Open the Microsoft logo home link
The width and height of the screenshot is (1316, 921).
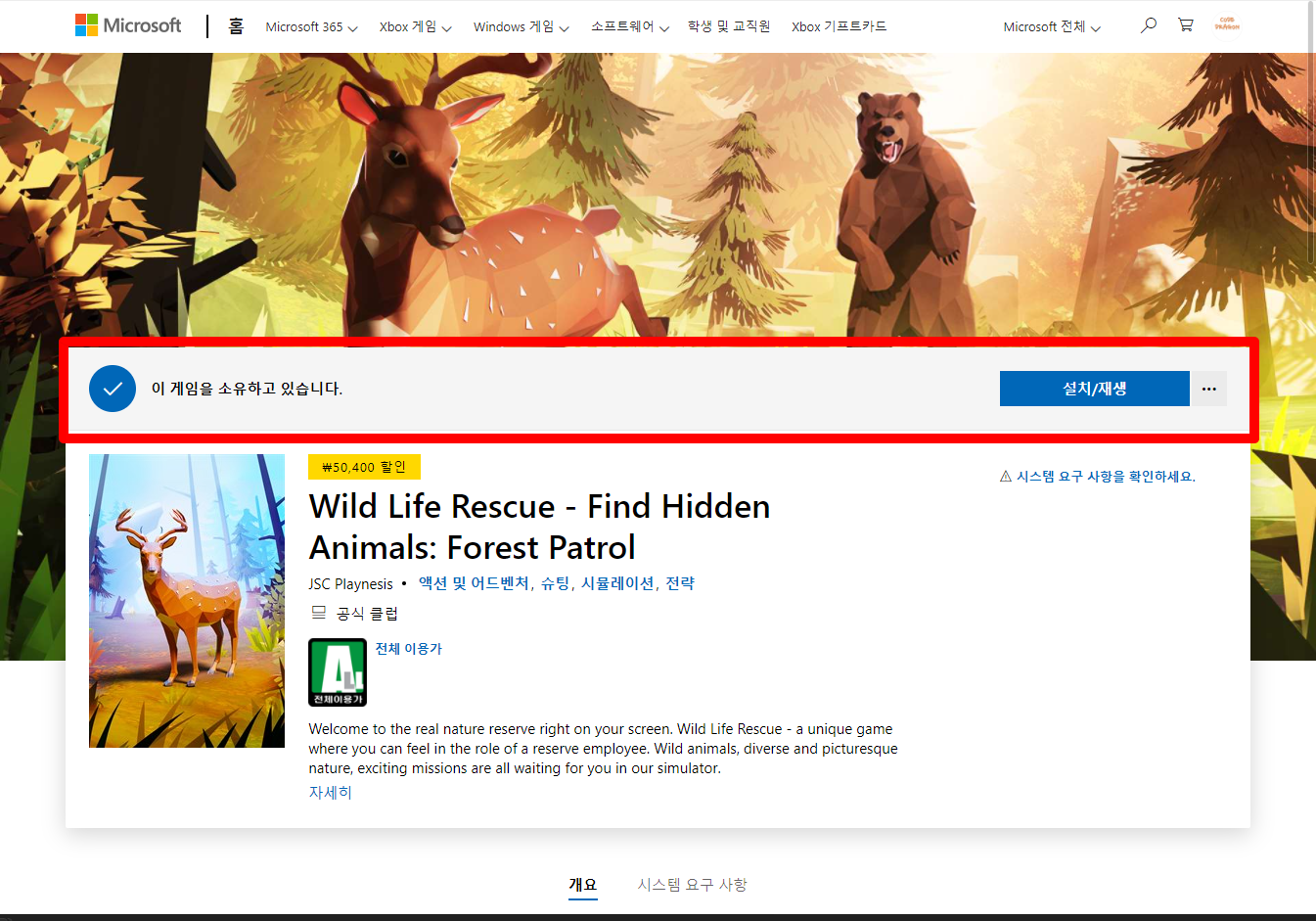pyautogui.click(x=128, y=25)
